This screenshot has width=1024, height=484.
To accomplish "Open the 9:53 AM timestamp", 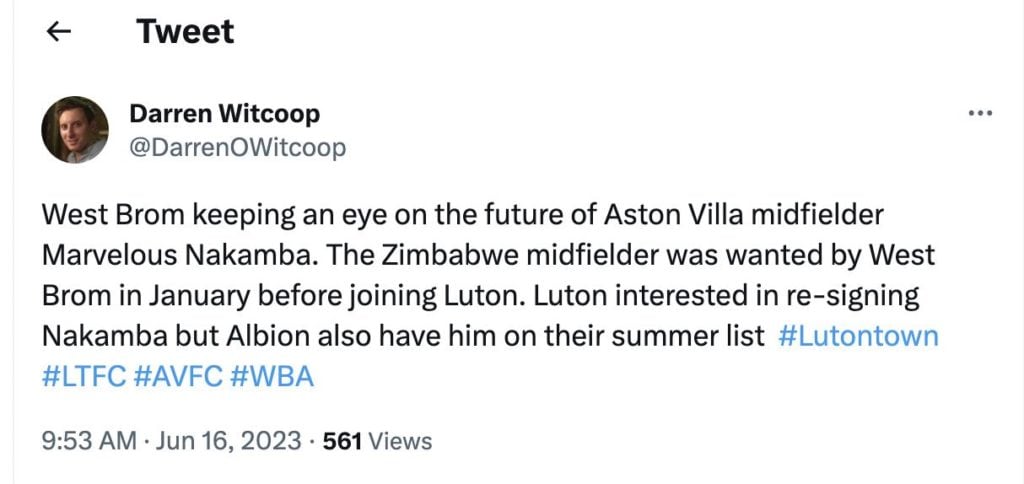I will tap(89, 441).
